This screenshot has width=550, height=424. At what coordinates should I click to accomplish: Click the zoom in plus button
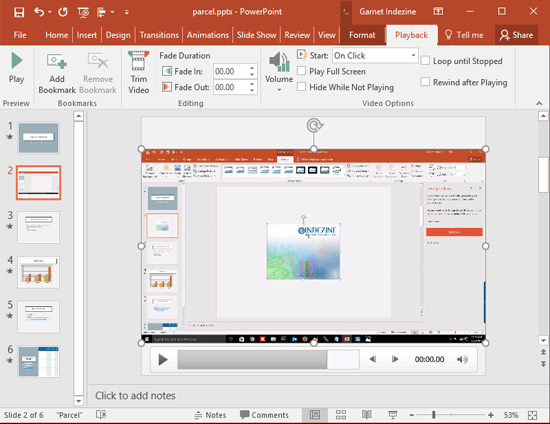coord(491,415)
